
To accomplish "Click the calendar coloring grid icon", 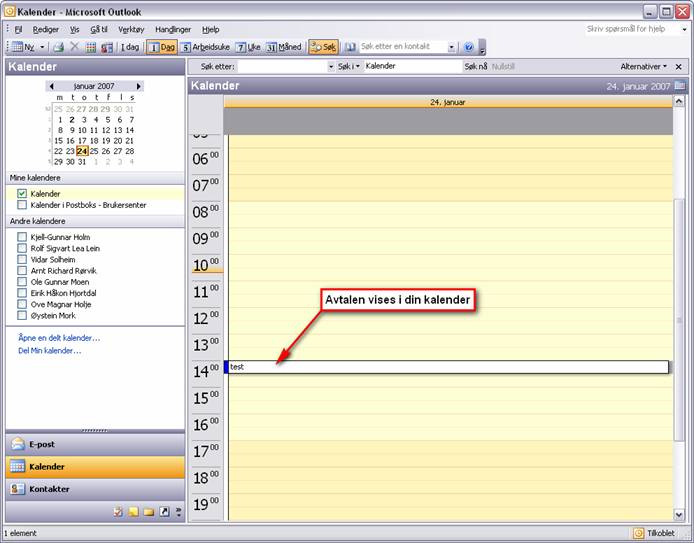I will tap(91, 47).
